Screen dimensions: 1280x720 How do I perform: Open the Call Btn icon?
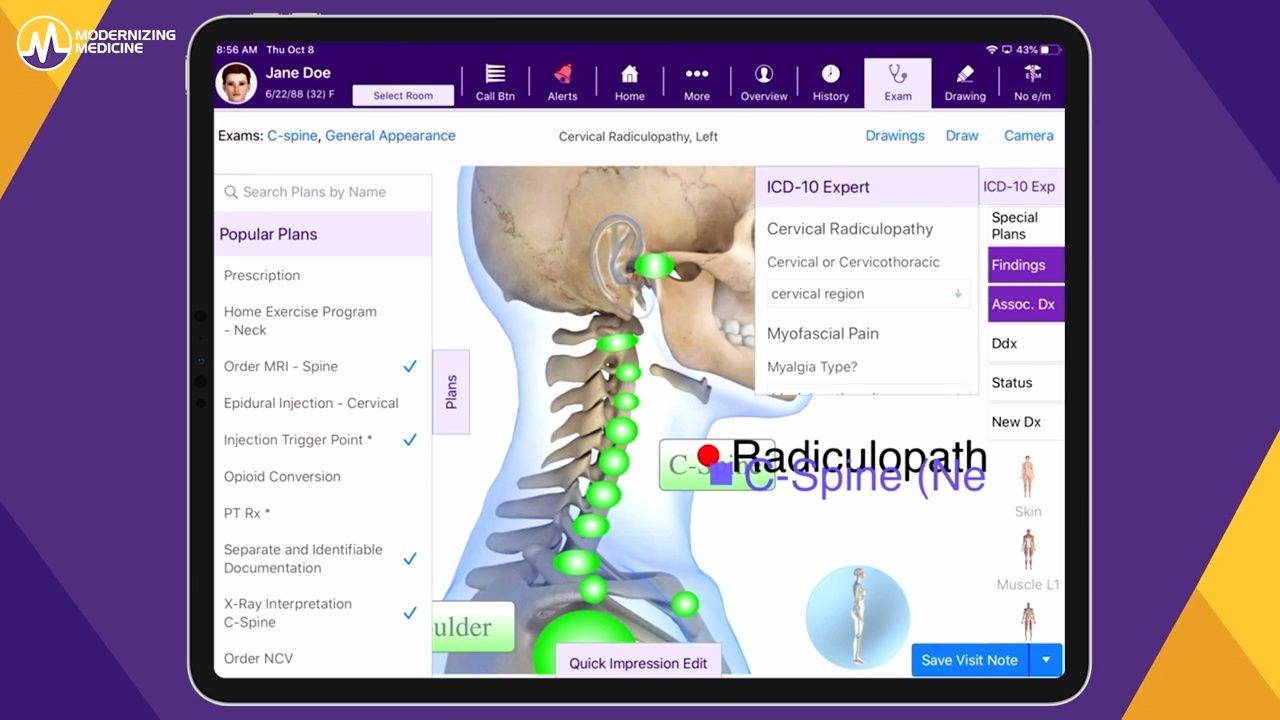[x=495, y=74]
